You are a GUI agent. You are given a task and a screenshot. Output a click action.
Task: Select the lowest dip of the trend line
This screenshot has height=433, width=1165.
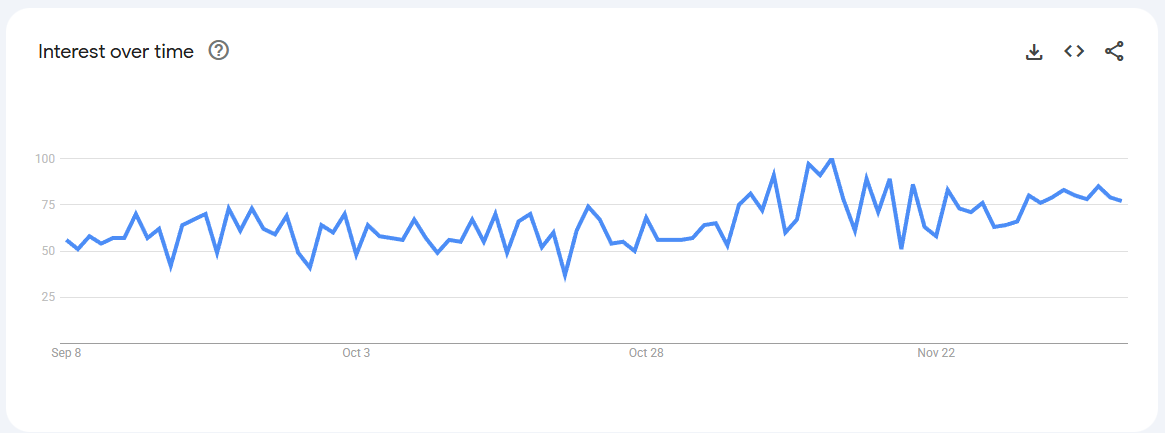(565, 276)
